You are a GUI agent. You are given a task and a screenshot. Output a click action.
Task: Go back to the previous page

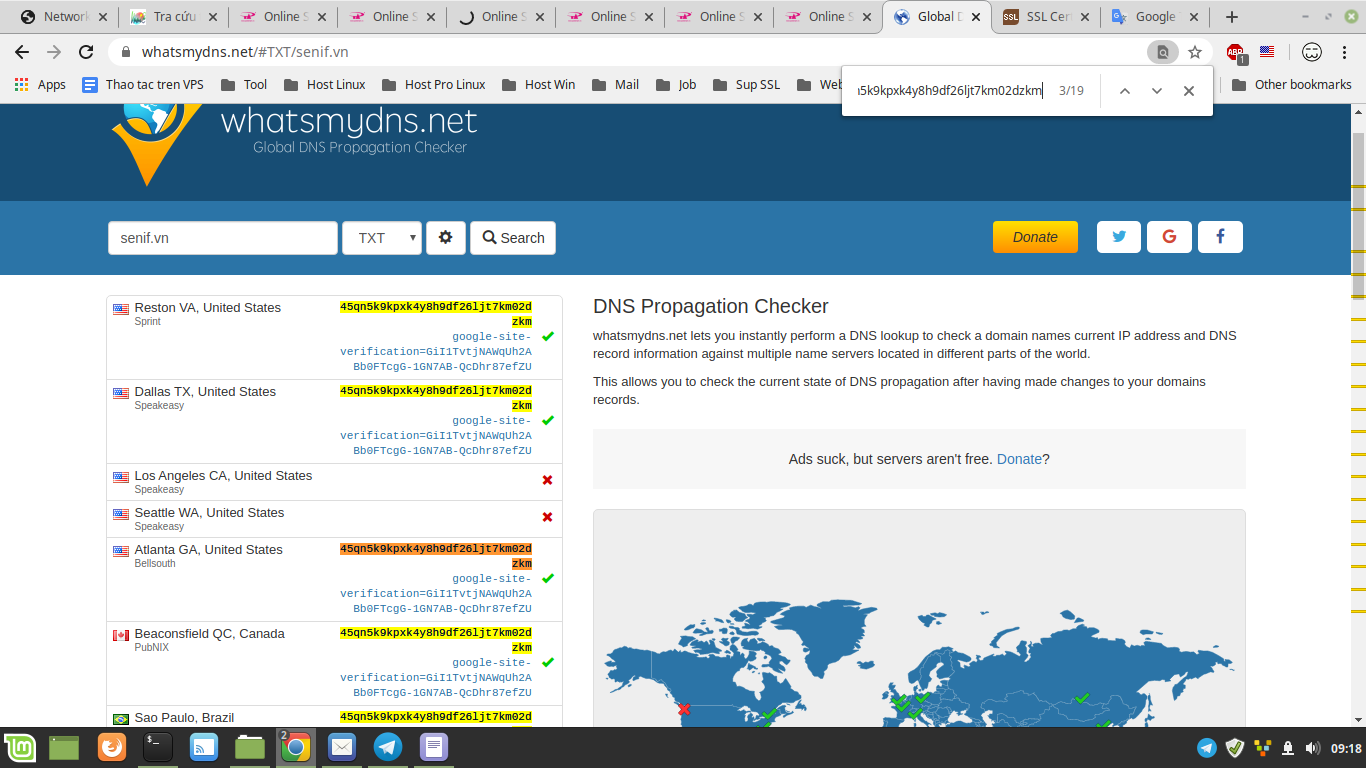click(x=22, y=52)
